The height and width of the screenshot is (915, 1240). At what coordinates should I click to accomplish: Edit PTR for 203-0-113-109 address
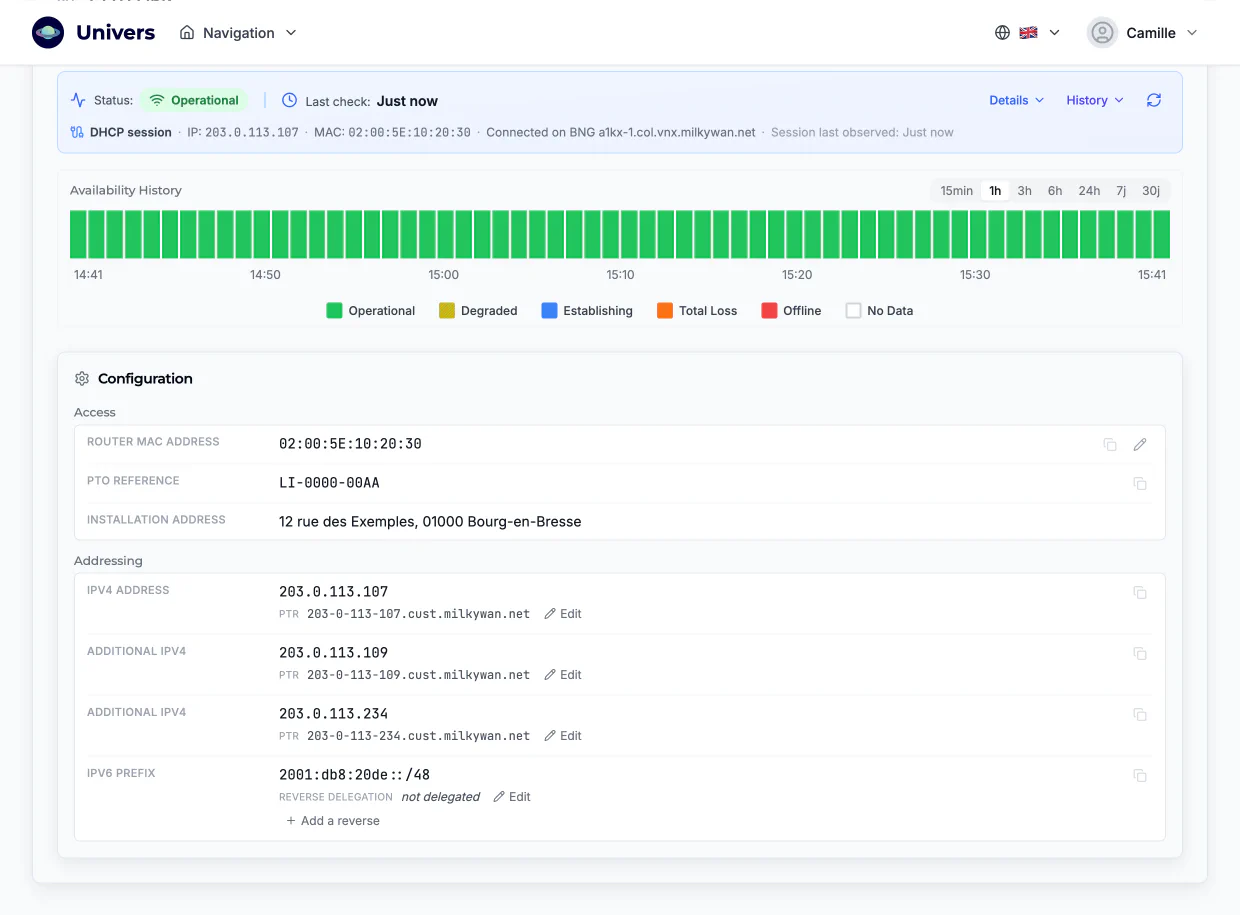click(x=563, y=675)
